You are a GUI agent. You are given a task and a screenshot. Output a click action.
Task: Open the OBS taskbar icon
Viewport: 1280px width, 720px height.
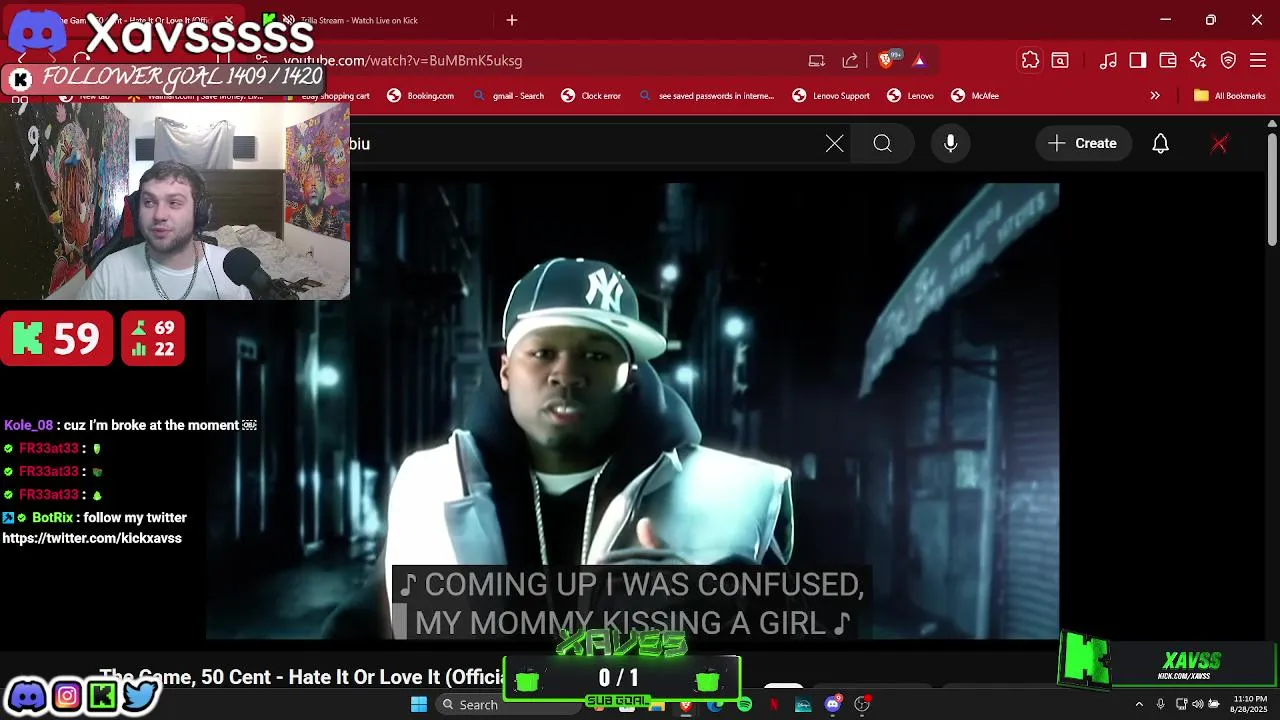(862, 705)
